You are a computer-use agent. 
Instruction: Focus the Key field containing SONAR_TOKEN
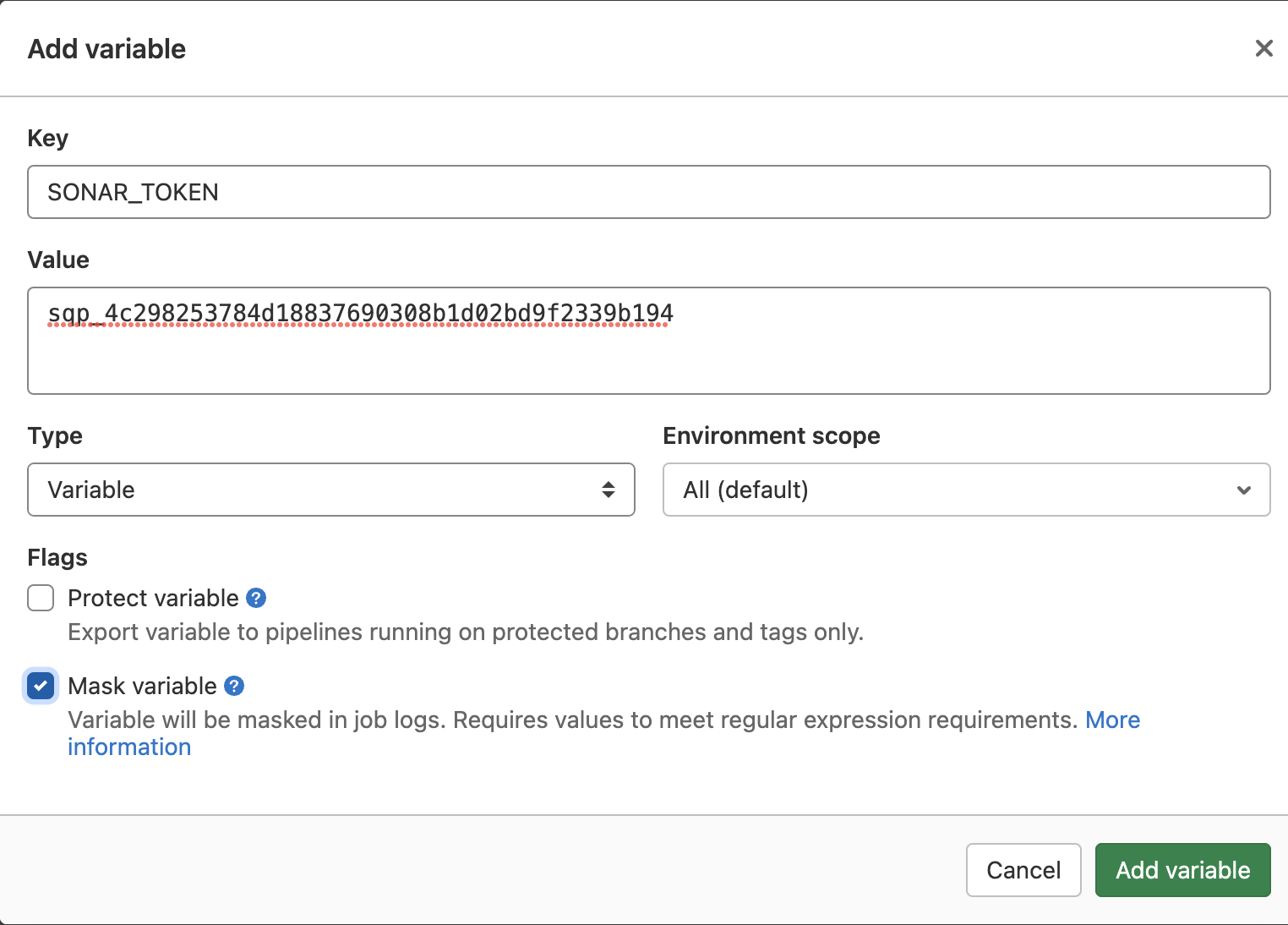point(648,192)
